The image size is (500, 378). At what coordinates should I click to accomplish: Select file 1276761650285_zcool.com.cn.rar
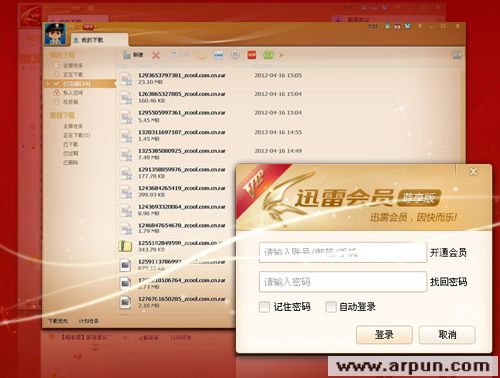point(182,299)
